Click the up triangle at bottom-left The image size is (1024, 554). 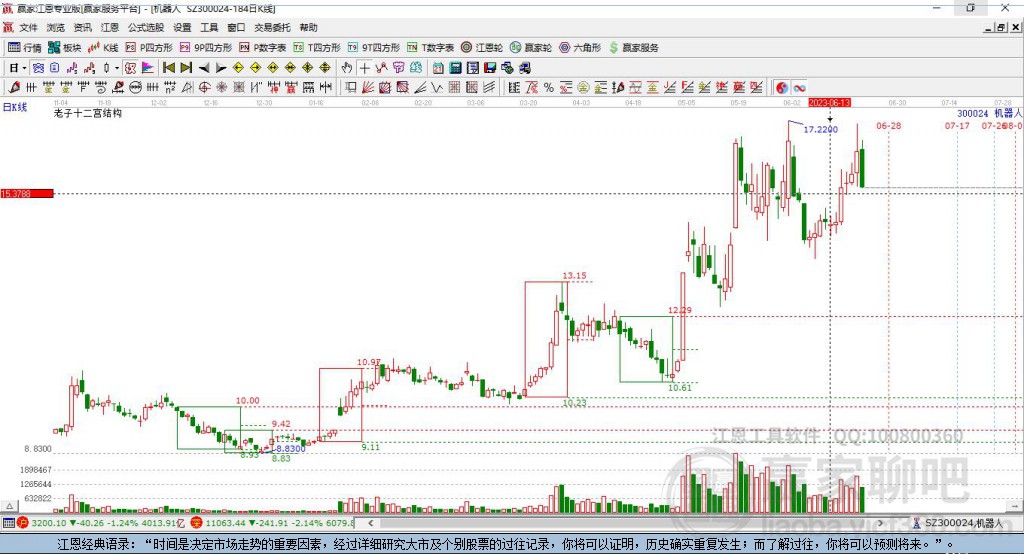9,506
